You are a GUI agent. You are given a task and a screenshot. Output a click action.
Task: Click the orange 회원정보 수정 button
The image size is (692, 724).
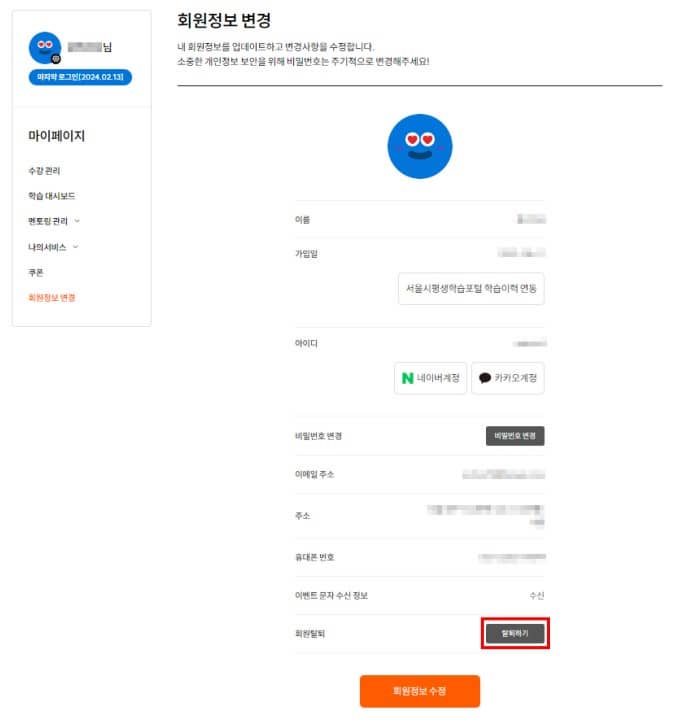[420, 691]
